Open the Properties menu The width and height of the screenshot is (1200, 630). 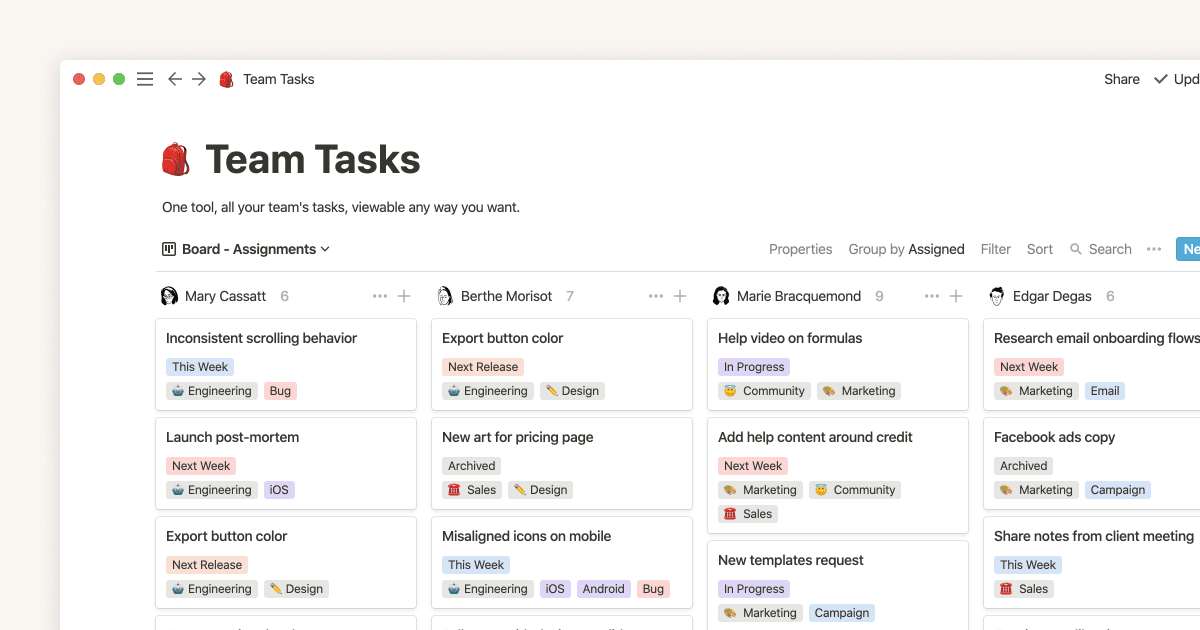point(800,248)
